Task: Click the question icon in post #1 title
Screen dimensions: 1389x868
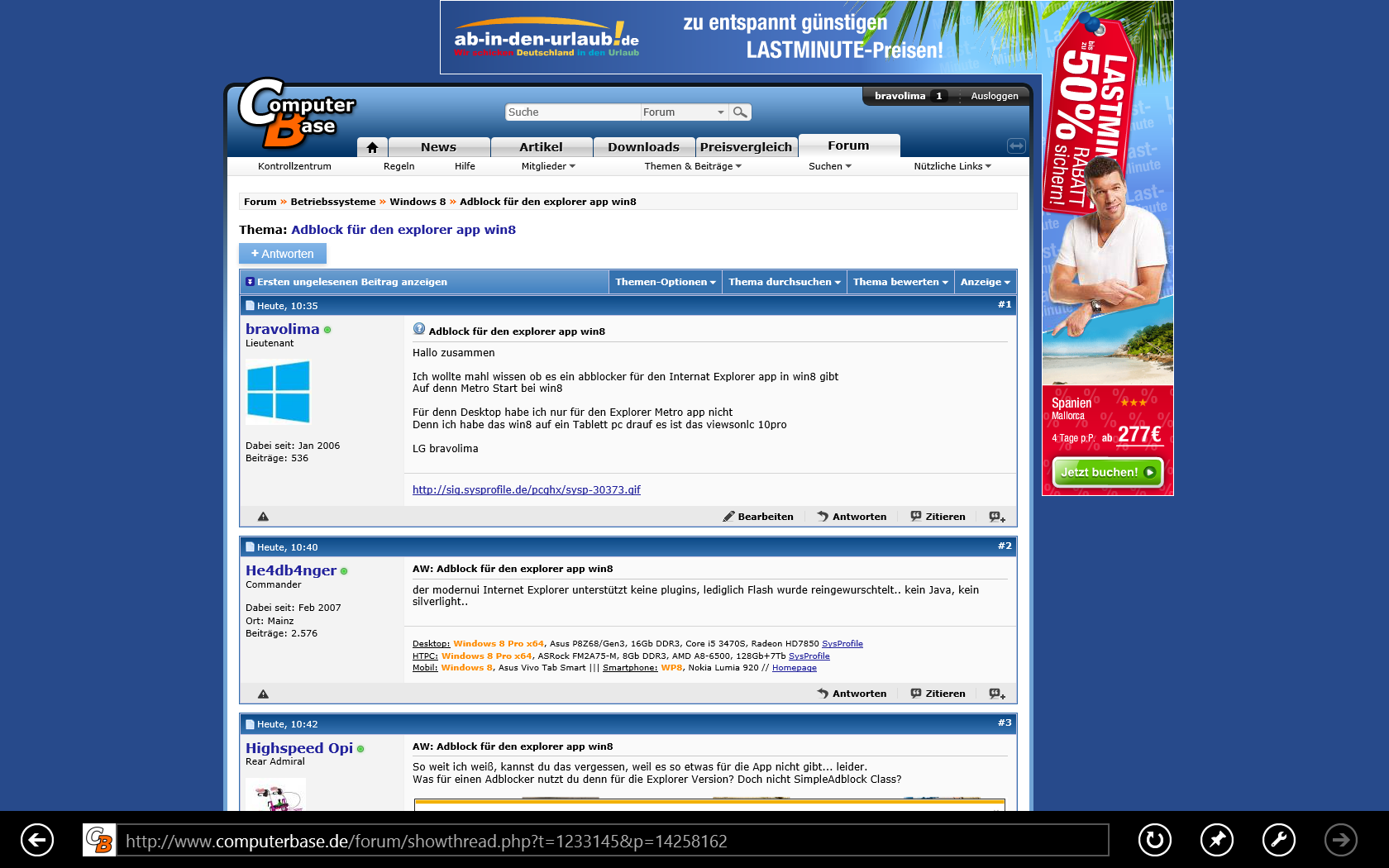Action: (419, 329)
